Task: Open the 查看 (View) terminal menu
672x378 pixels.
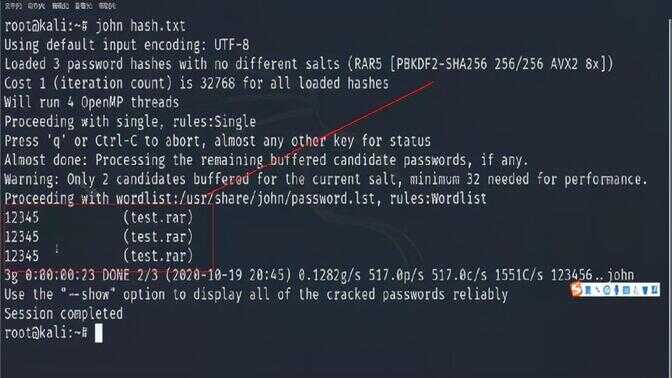Action: click(x=84, y=6)
